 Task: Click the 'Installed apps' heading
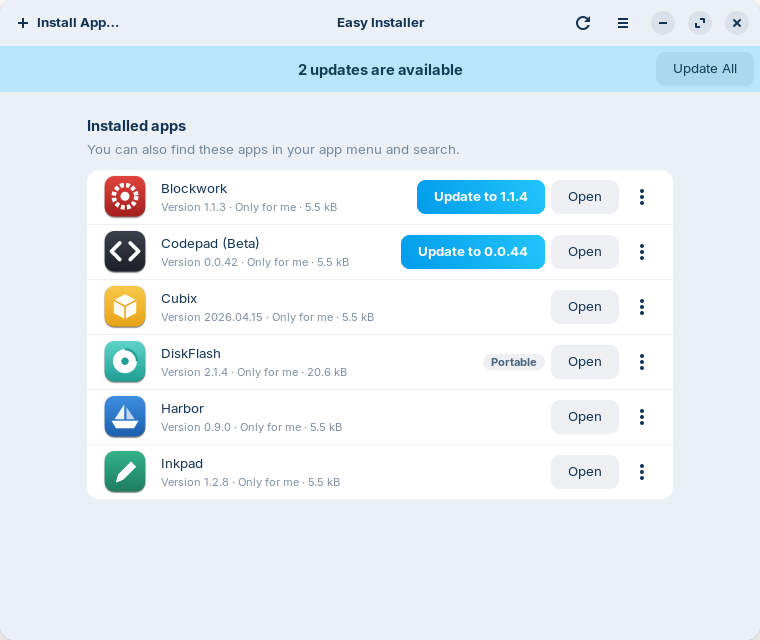[136, 126]
